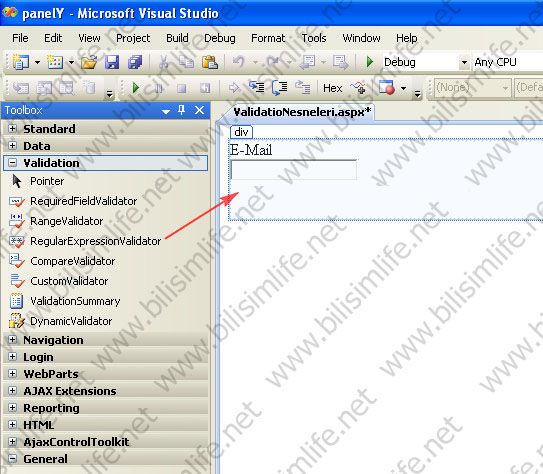
Task: Open the Help menu
Action: coord(407,38)
